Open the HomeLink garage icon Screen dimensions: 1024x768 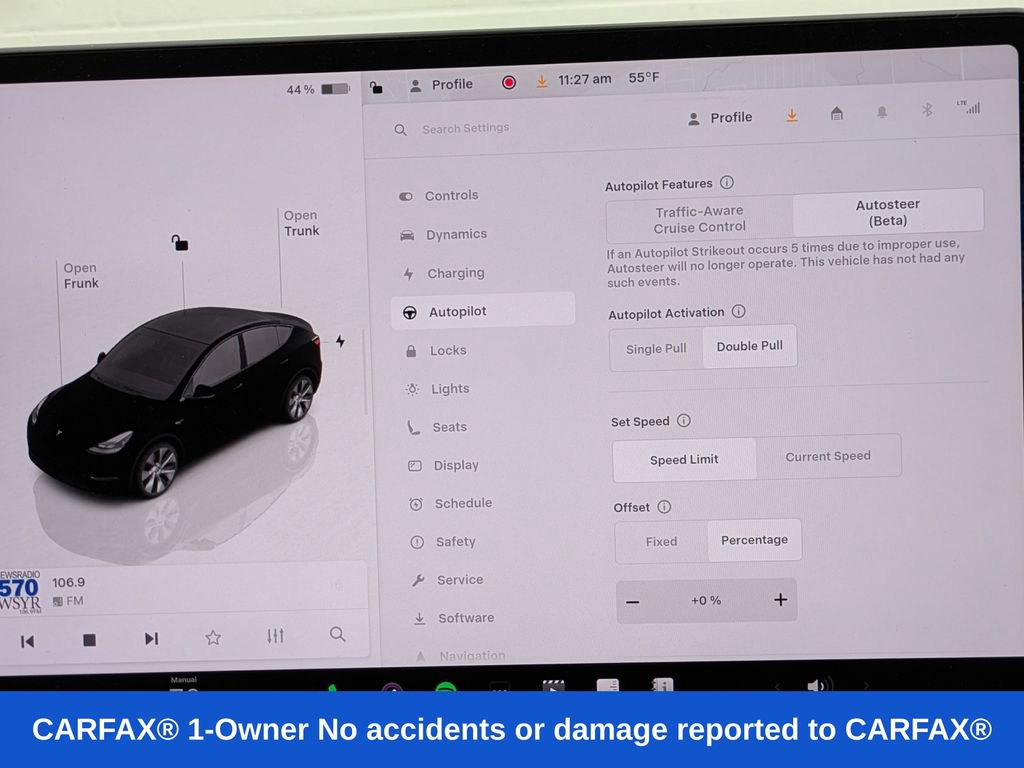(837, 114)
